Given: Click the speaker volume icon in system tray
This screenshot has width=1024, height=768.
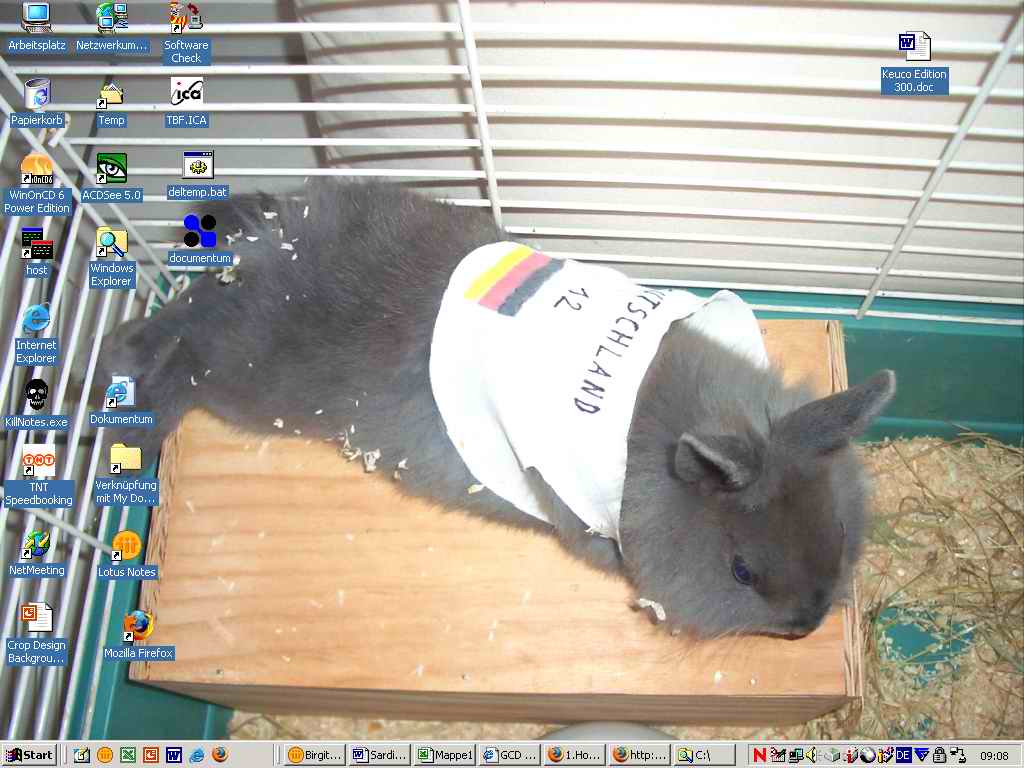Looking at the screenshot, I should 812,755.
